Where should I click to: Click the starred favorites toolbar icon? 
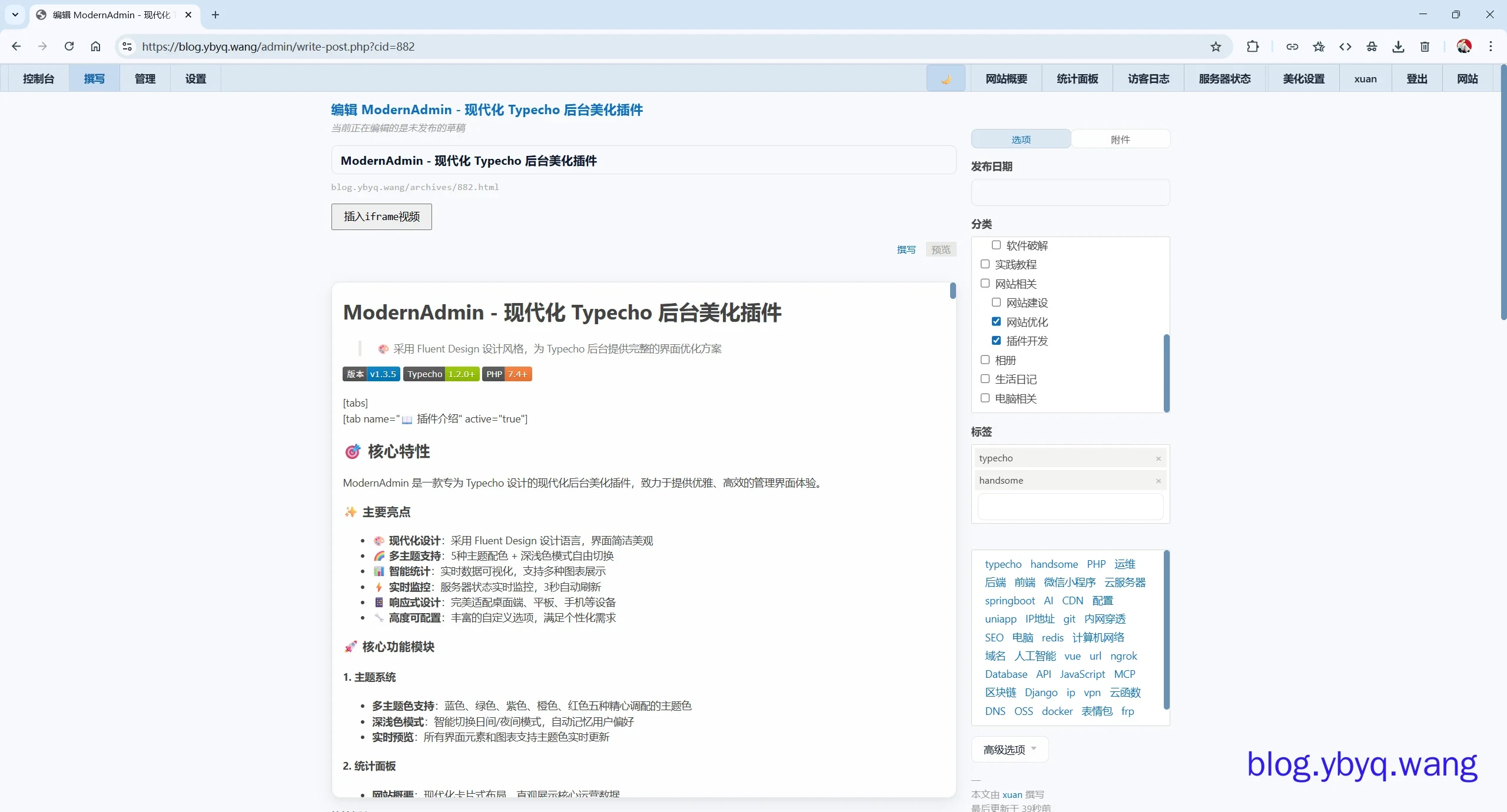pos(1319,46)
